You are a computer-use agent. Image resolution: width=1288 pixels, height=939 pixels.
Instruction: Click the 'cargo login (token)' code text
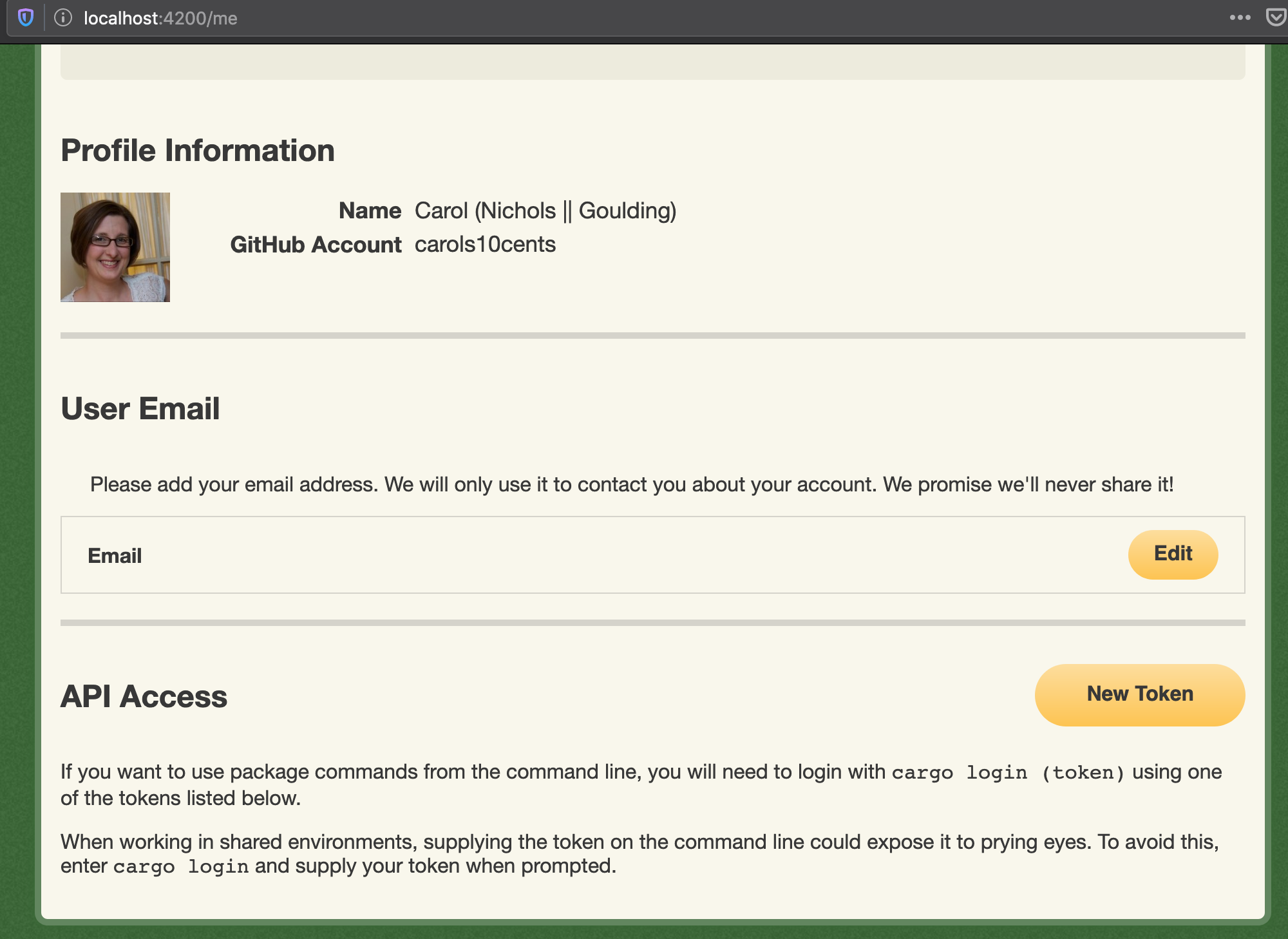click(x=1008, y=772)
